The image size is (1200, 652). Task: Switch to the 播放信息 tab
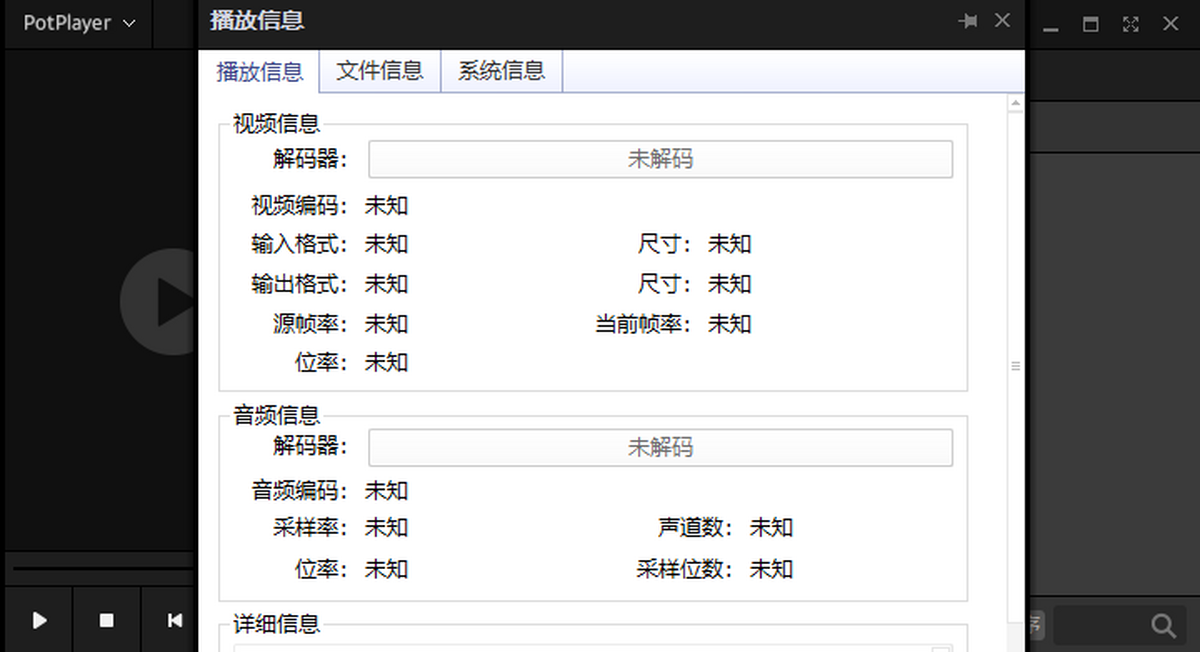tap(259, 72)
